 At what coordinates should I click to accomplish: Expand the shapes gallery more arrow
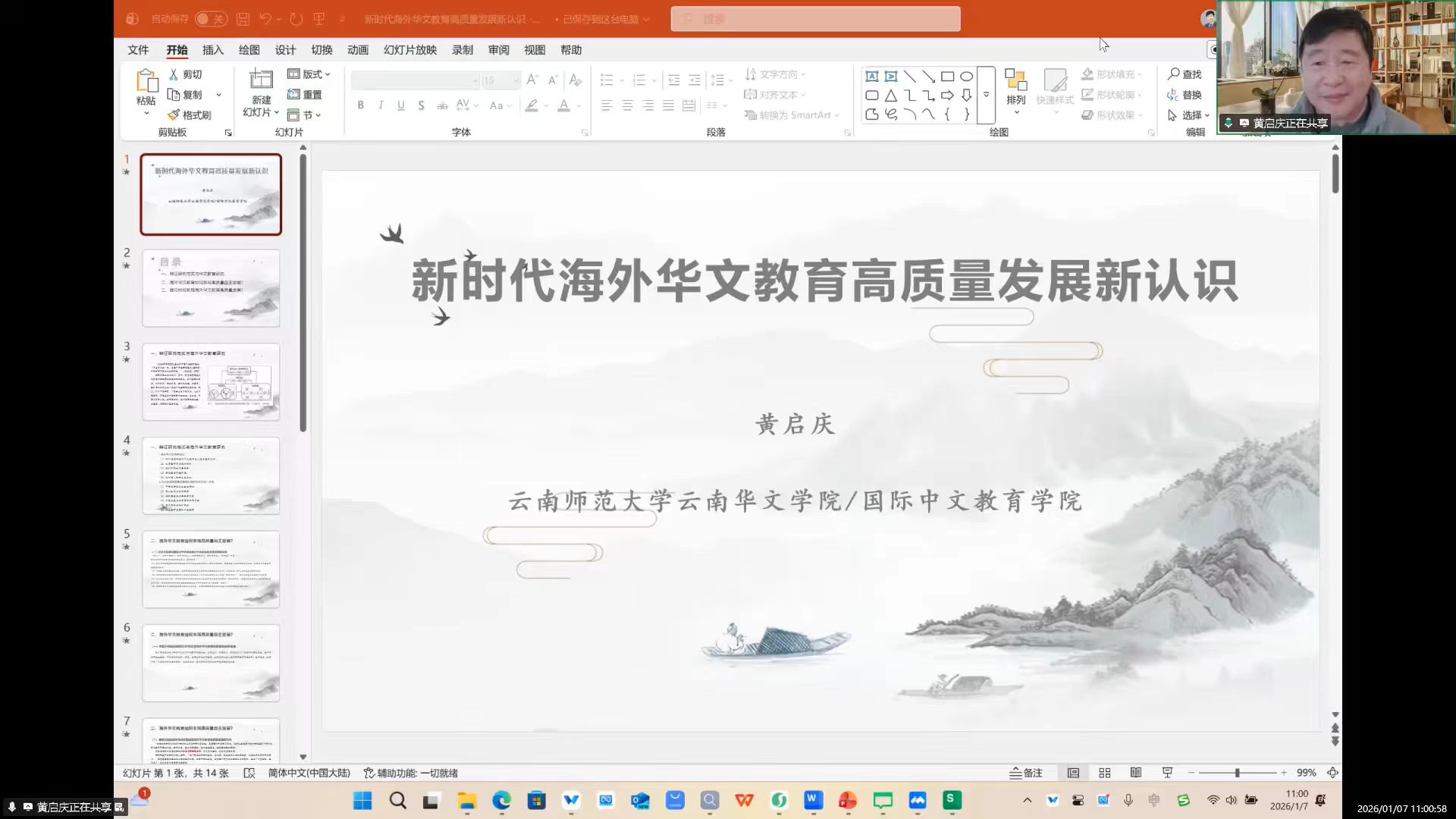pos(986,95)
